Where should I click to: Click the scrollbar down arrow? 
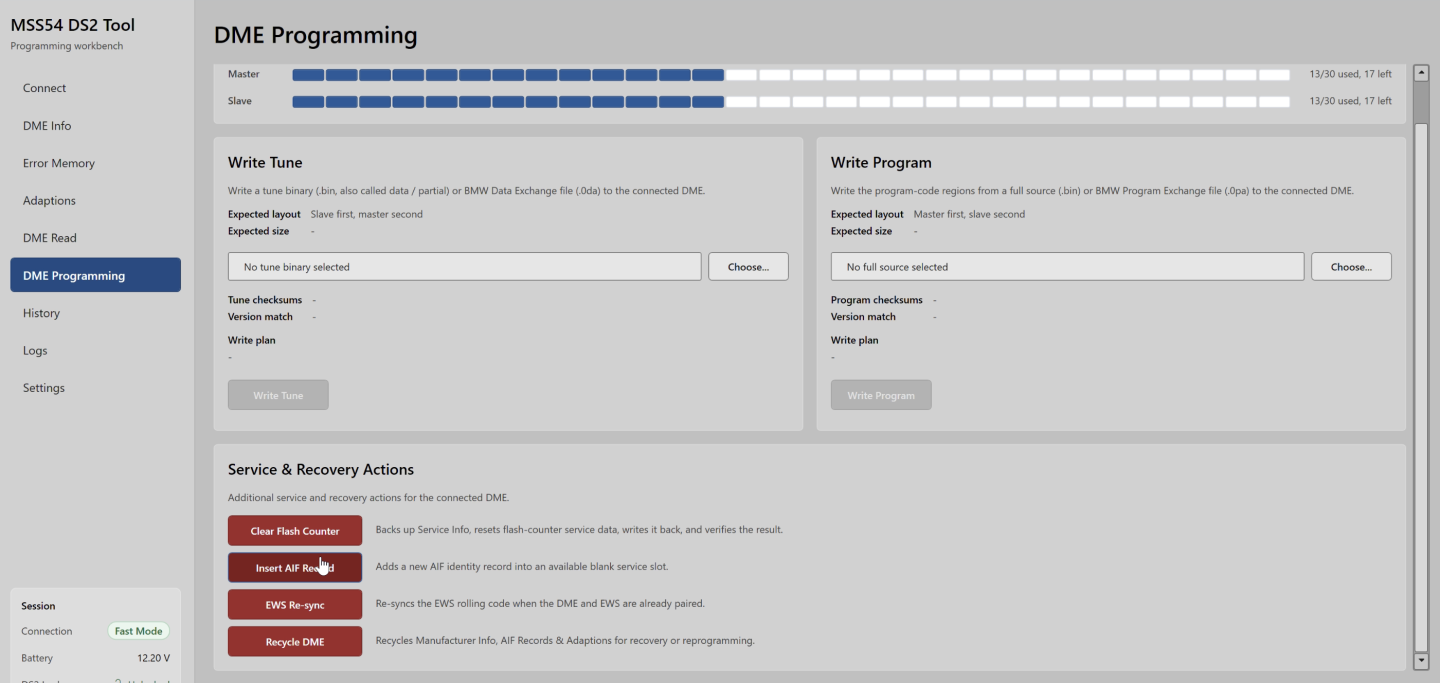[1421, 661]
